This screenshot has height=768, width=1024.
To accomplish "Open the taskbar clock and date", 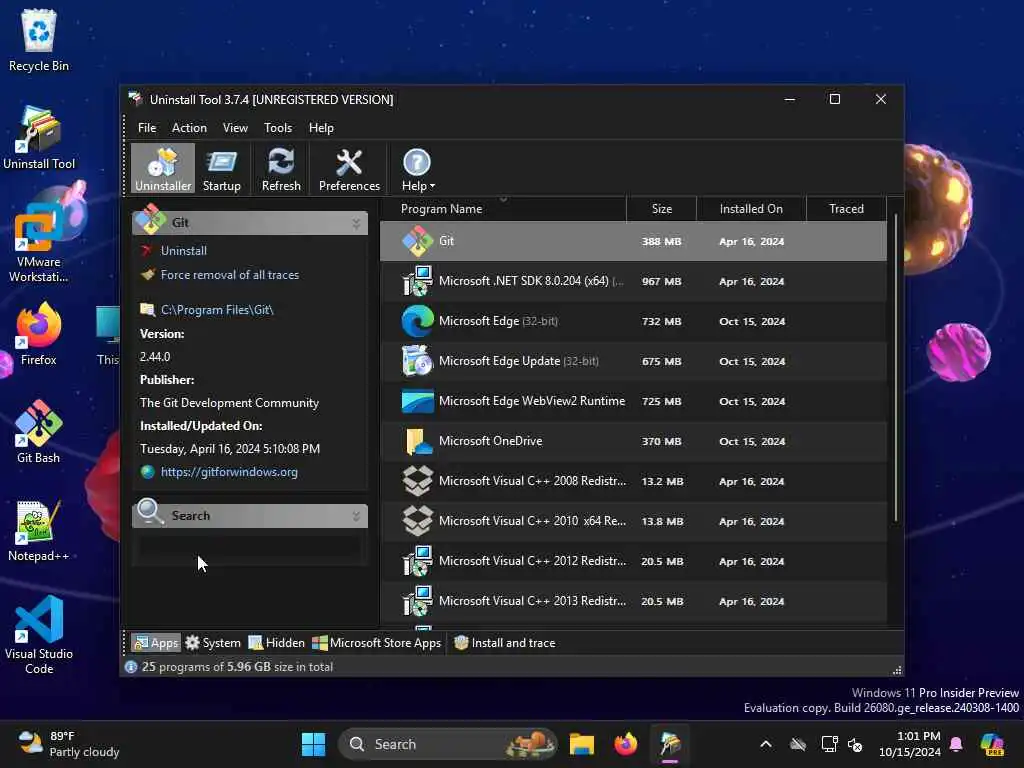I will (910, 744).
